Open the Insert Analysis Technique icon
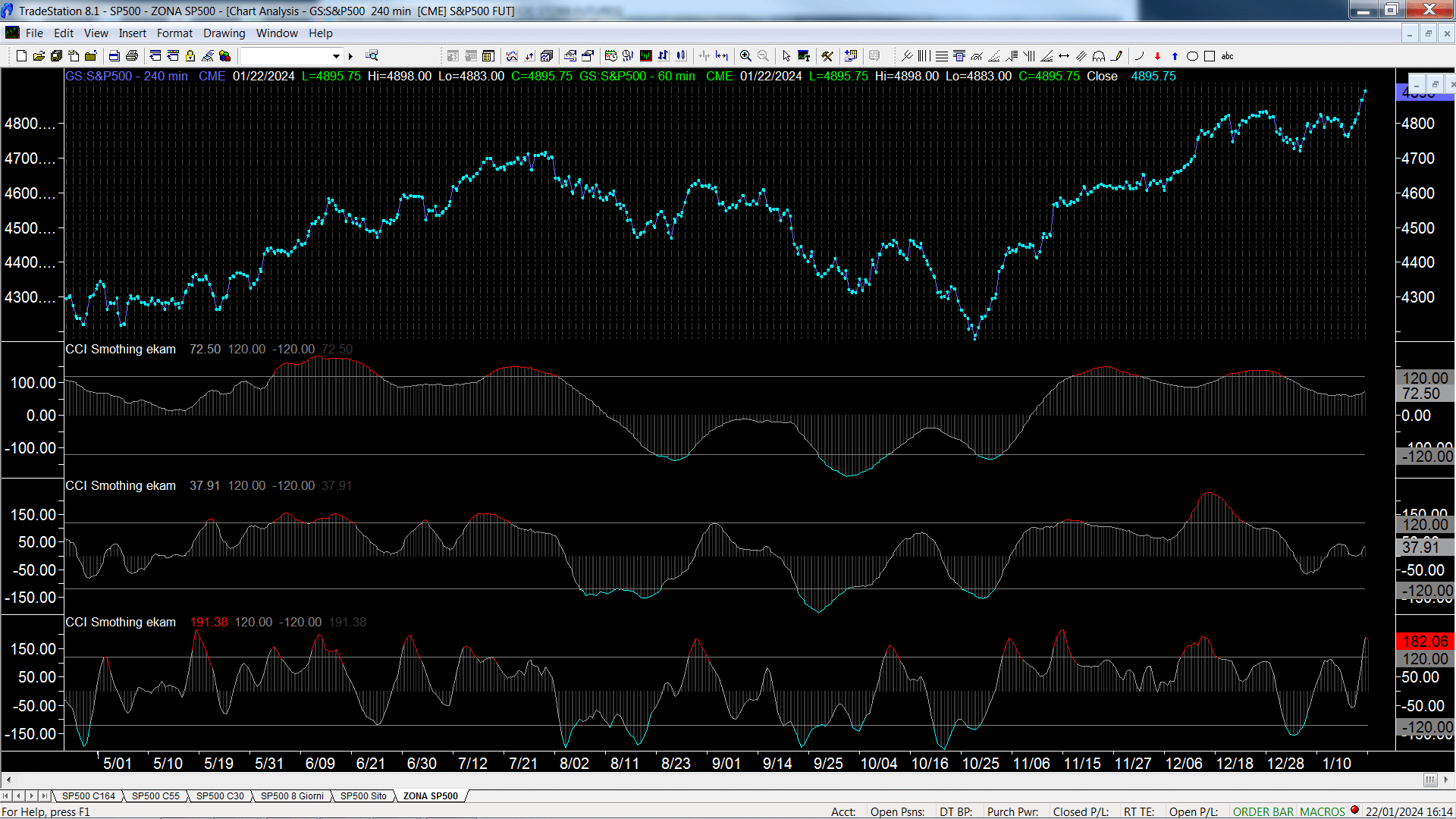This screenshot has height=819, width=1456. [x=512, y=56]
